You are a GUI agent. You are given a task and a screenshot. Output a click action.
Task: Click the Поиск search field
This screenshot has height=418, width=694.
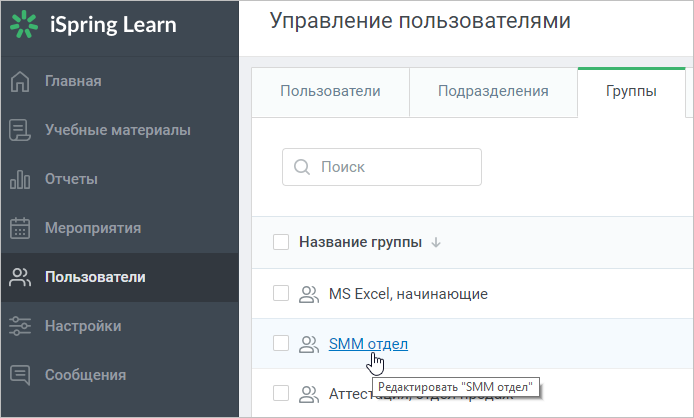(382, 167)
